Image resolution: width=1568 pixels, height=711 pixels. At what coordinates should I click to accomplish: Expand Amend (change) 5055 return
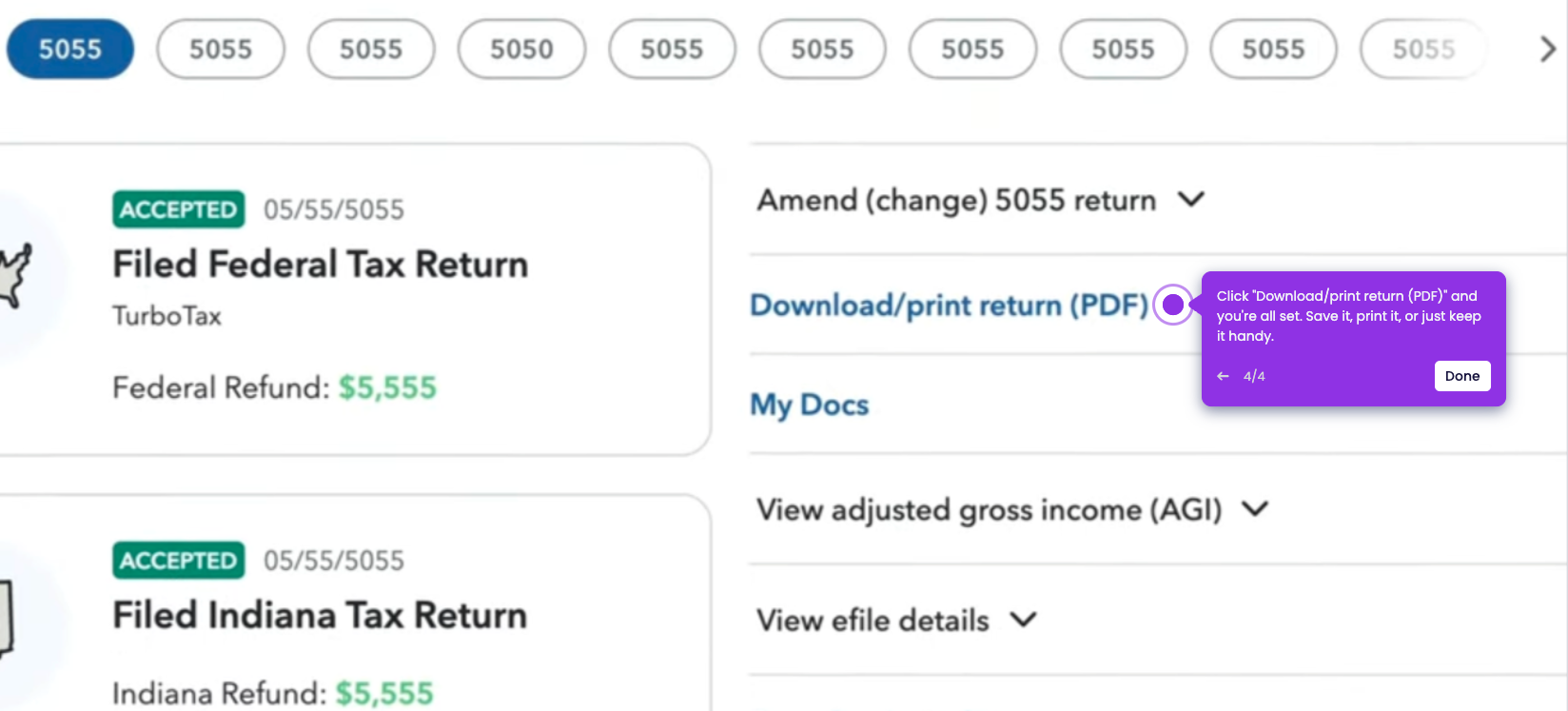coord(980,201)
